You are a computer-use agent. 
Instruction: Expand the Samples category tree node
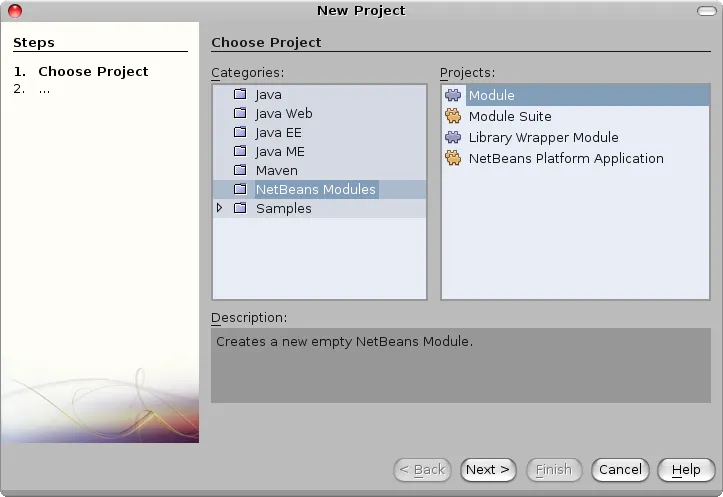coord(219,208)
